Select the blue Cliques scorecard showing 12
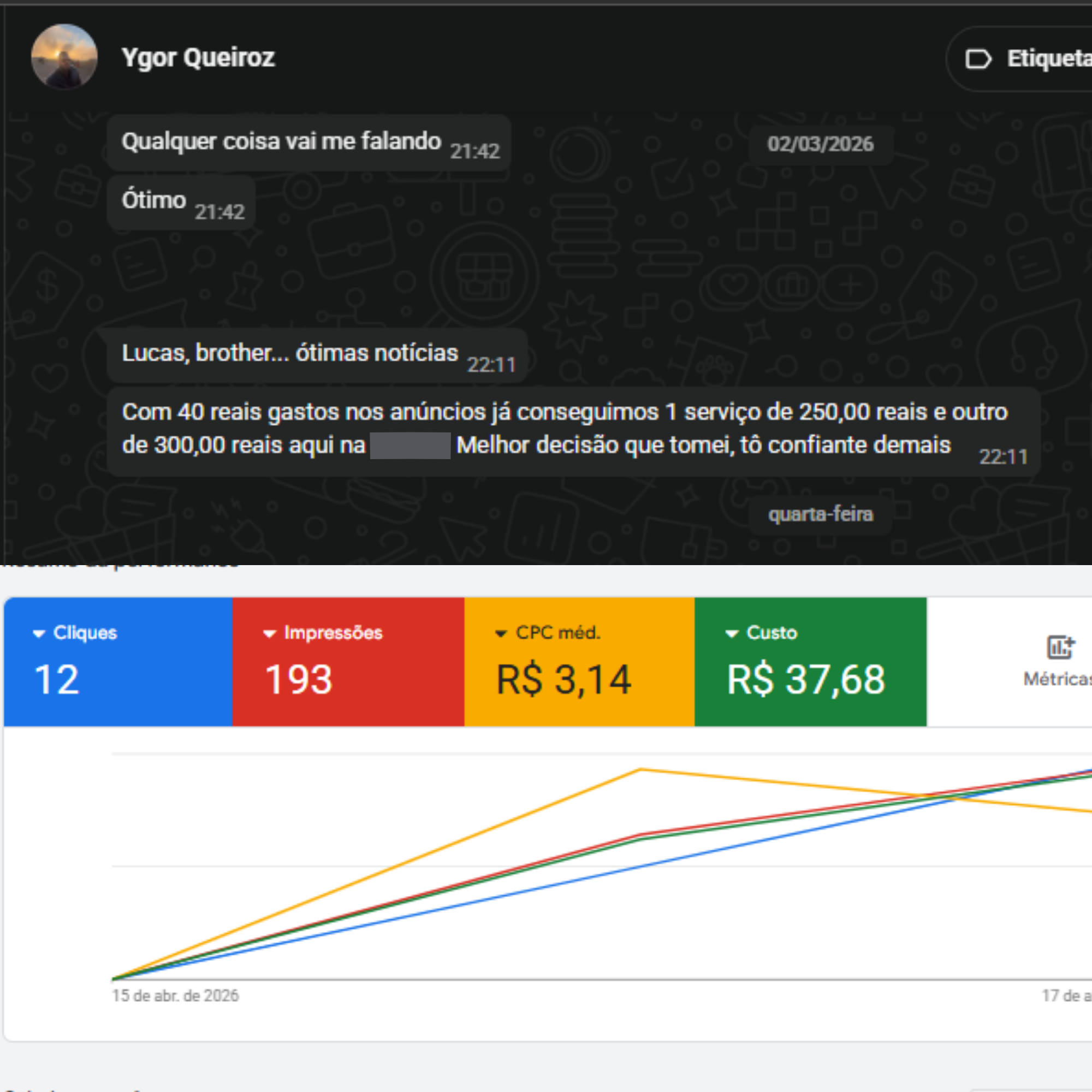Screen dimensions: 1092x1092 click(118, 662)
